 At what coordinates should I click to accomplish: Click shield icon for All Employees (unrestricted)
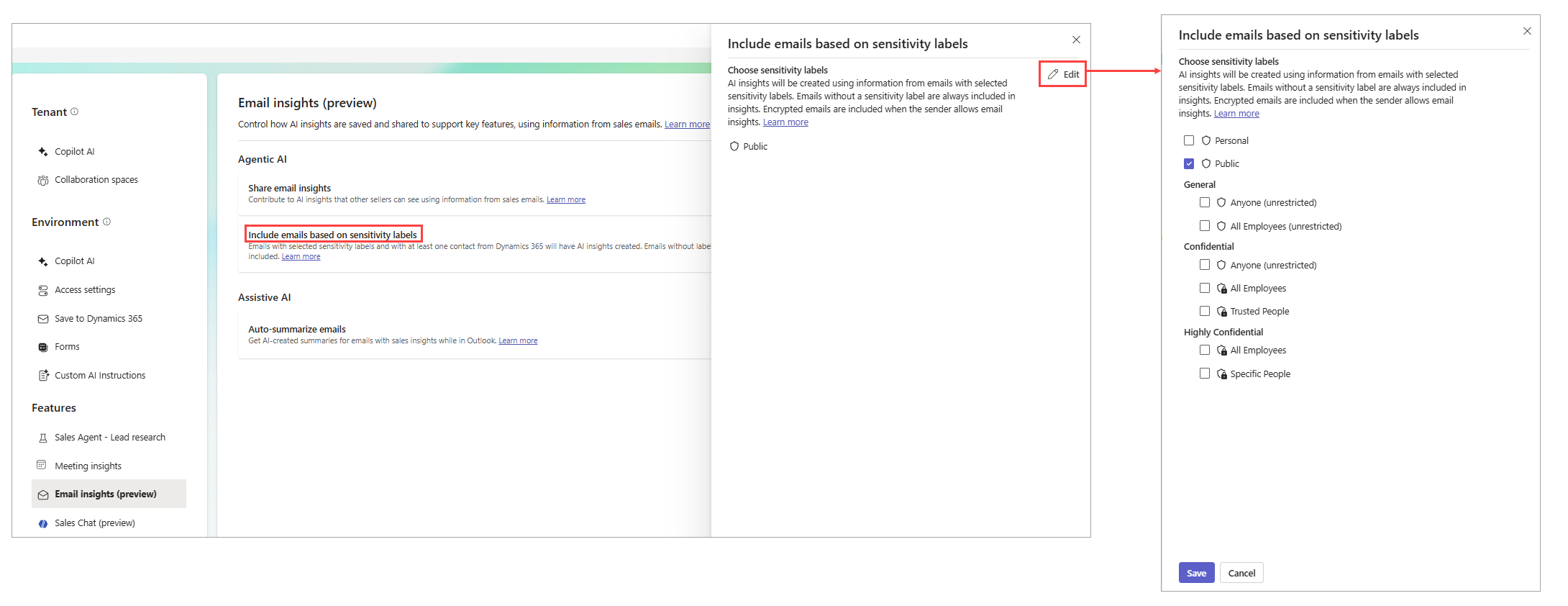(x=1221, y=226)
